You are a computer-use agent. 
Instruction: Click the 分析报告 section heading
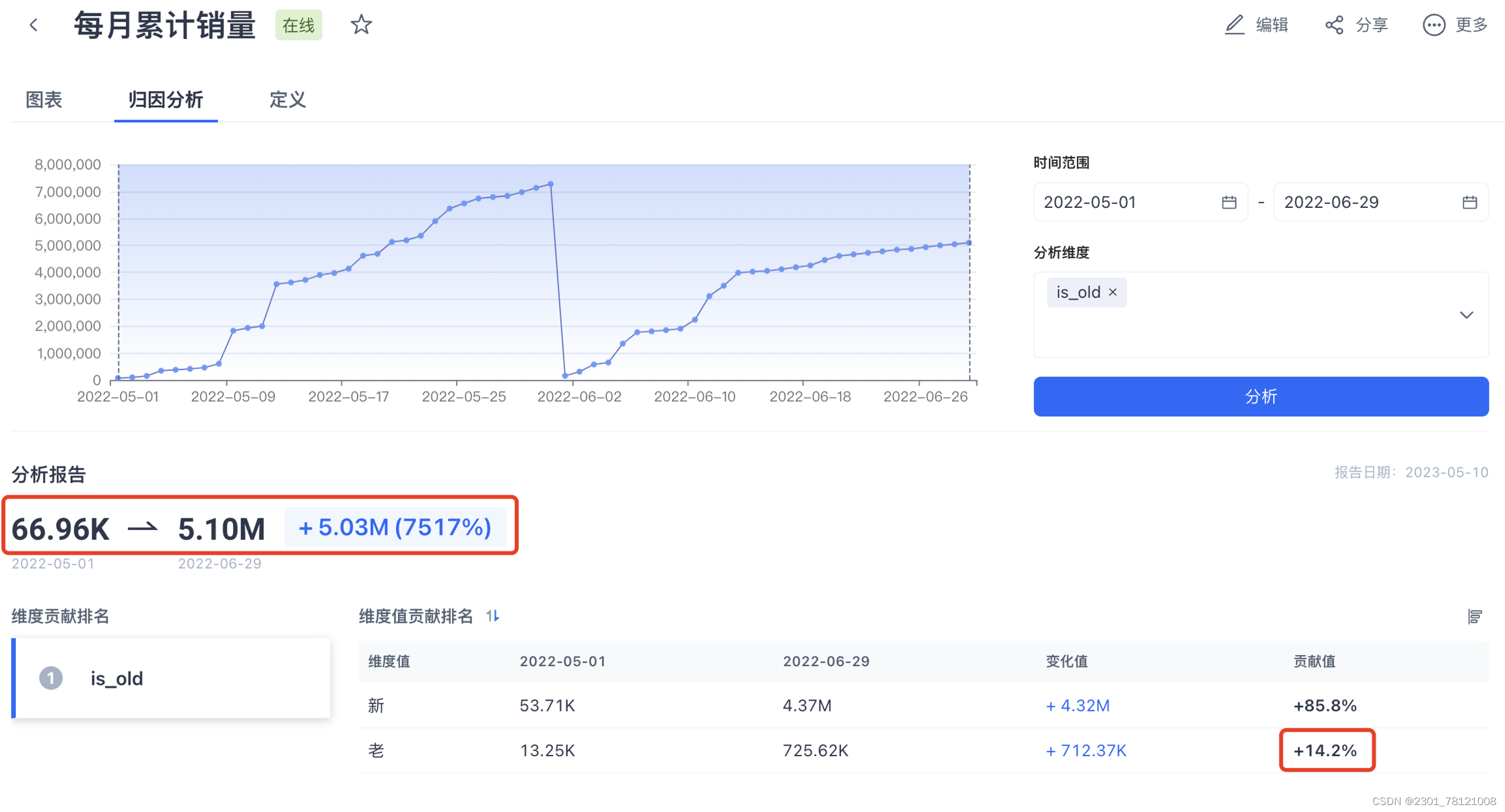coord(48,475)
